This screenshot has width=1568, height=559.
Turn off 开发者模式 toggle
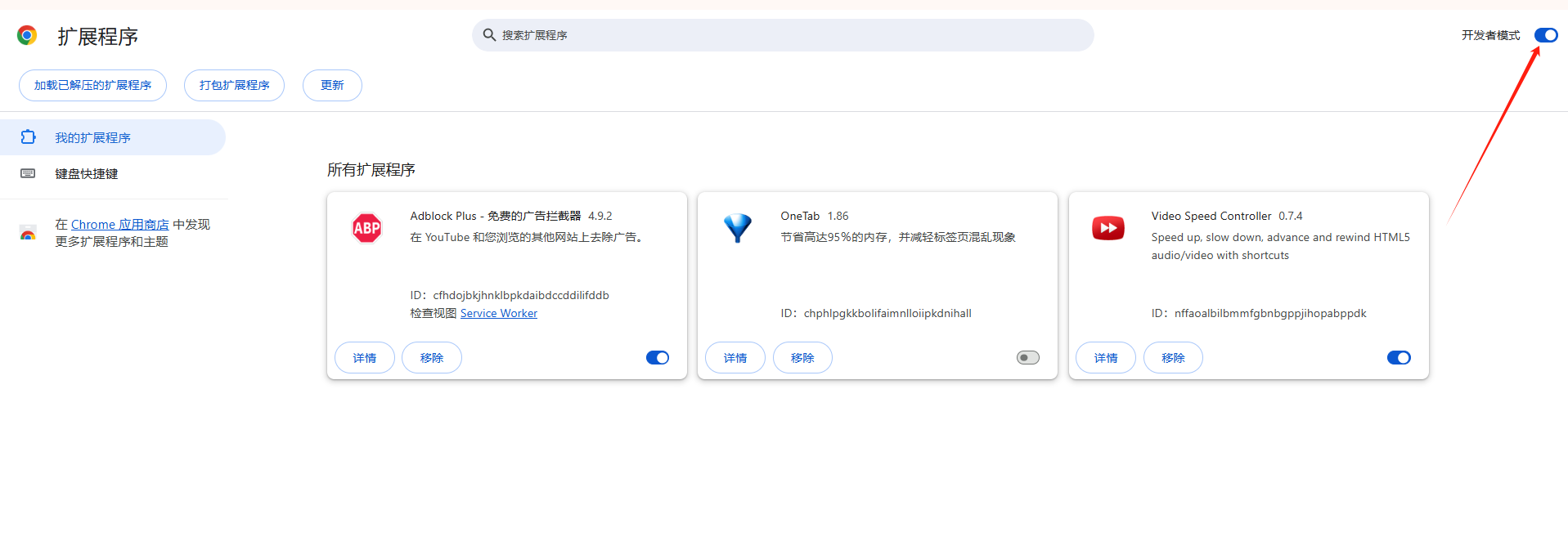click(1546, 35)
